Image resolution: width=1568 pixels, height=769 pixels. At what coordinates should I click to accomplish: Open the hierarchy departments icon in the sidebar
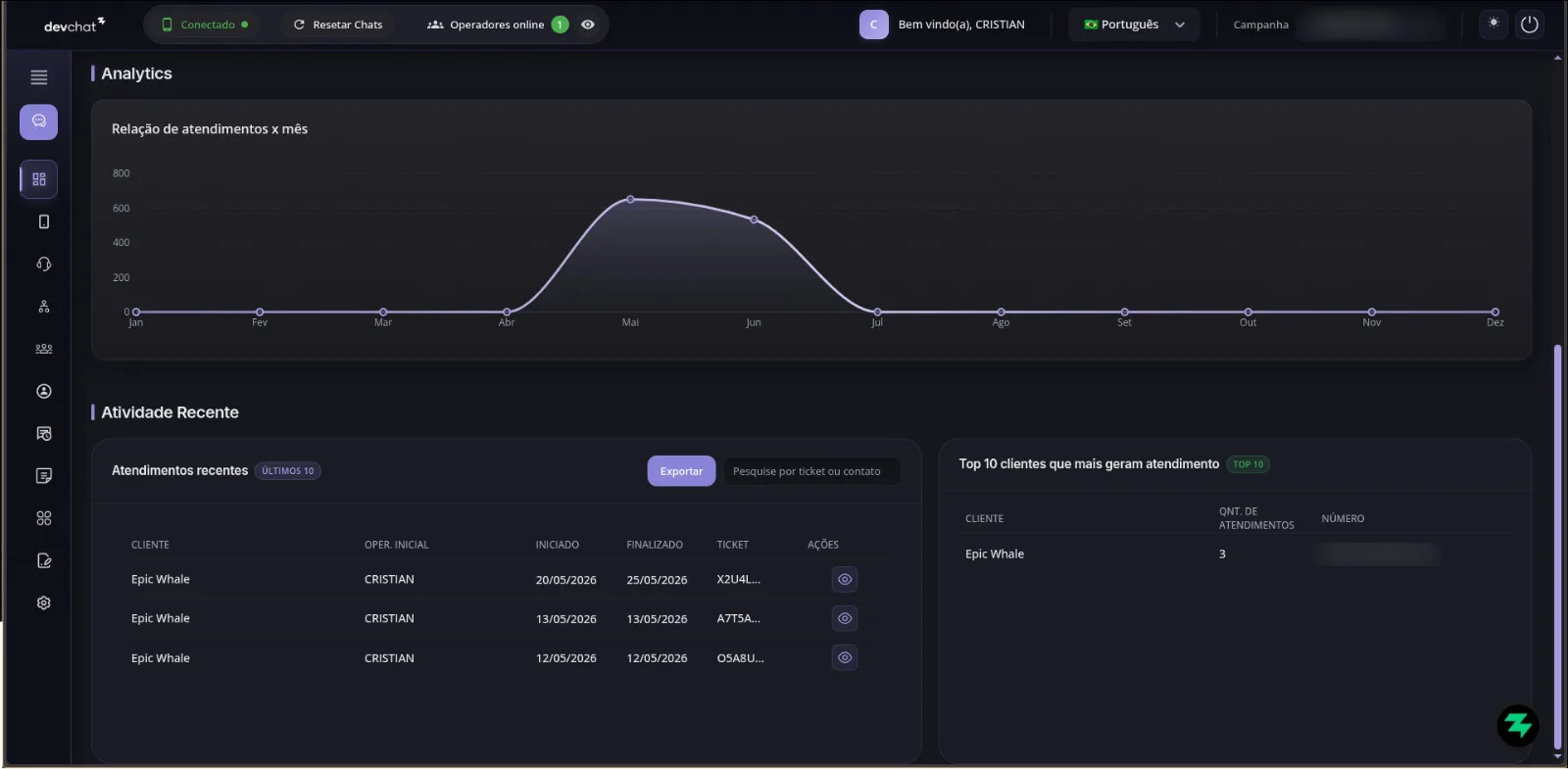[44, 307]
